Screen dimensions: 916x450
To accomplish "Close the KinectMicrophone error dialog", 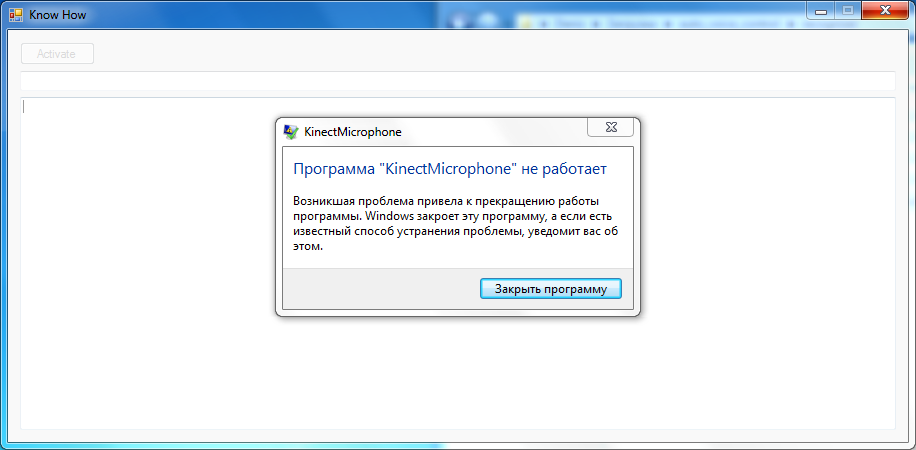I will (610, 127).
